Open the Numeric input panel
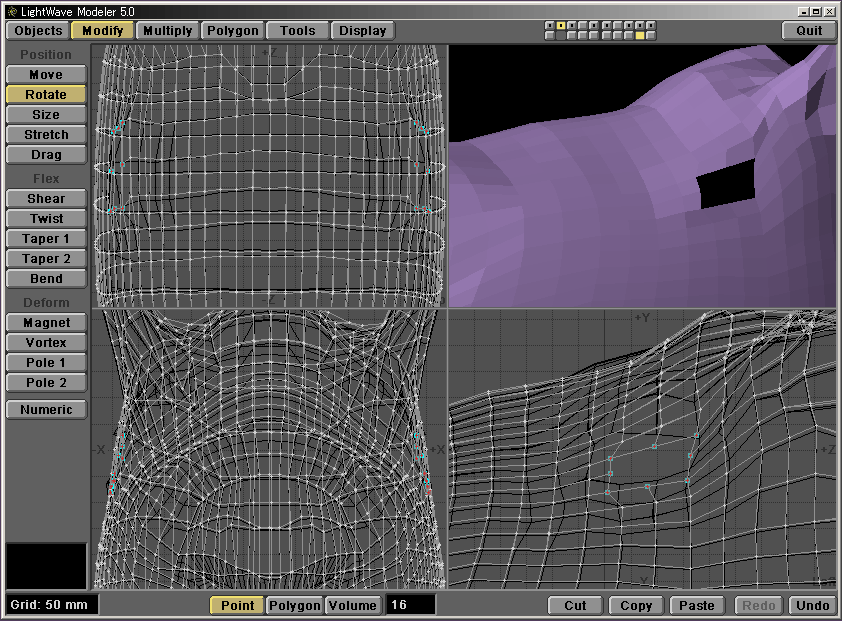This screenshot has width=842, height=621. [46, 410]
